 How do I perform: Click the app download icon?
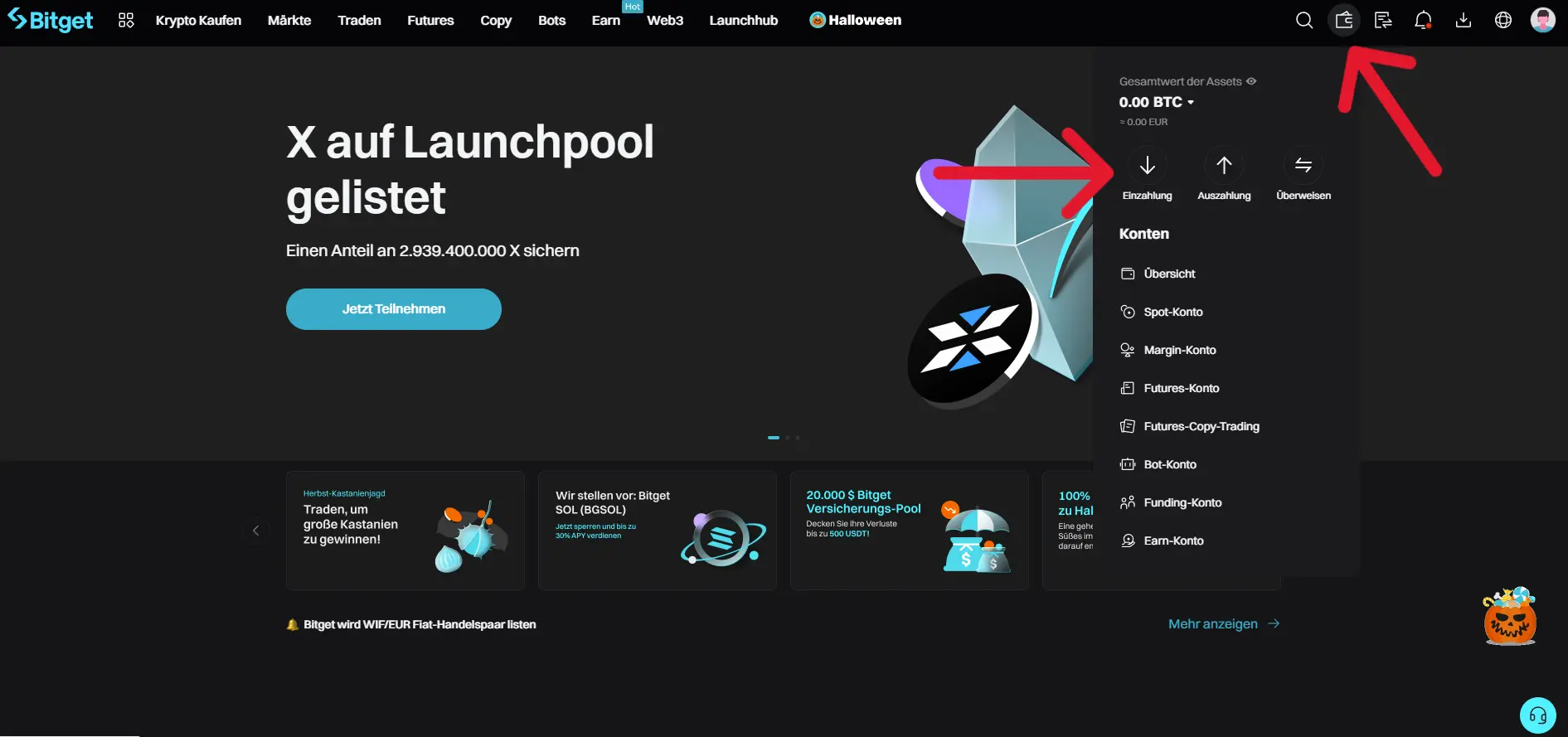[x=1464, y=20]
